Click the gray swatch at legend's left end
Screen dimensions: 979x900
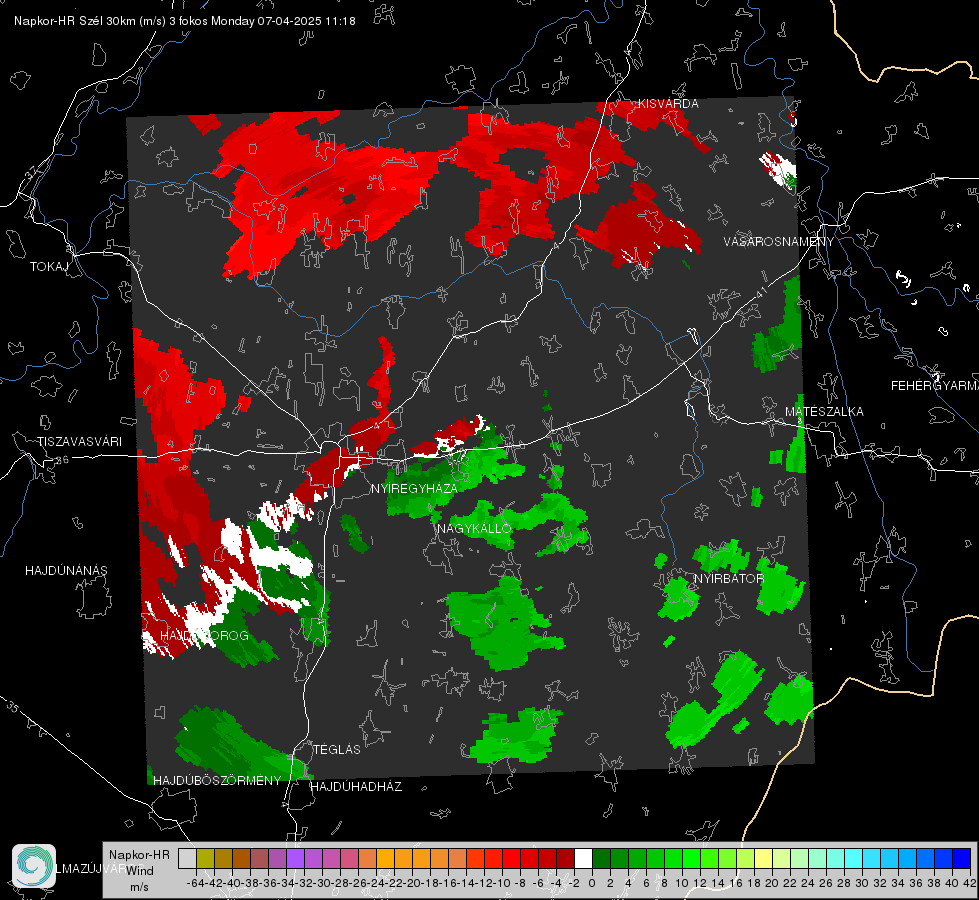pyautogui.click(x=187, y=858)
